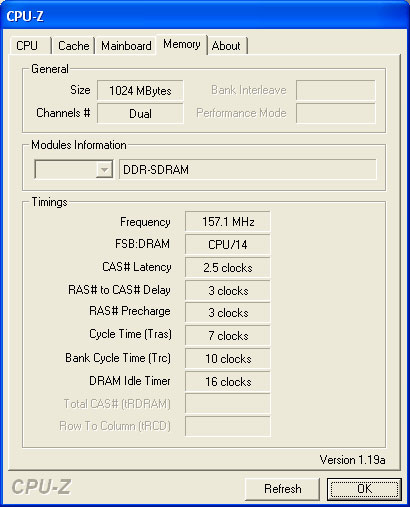
Task: Click the module slot combo box
Action: coord(74,169)
